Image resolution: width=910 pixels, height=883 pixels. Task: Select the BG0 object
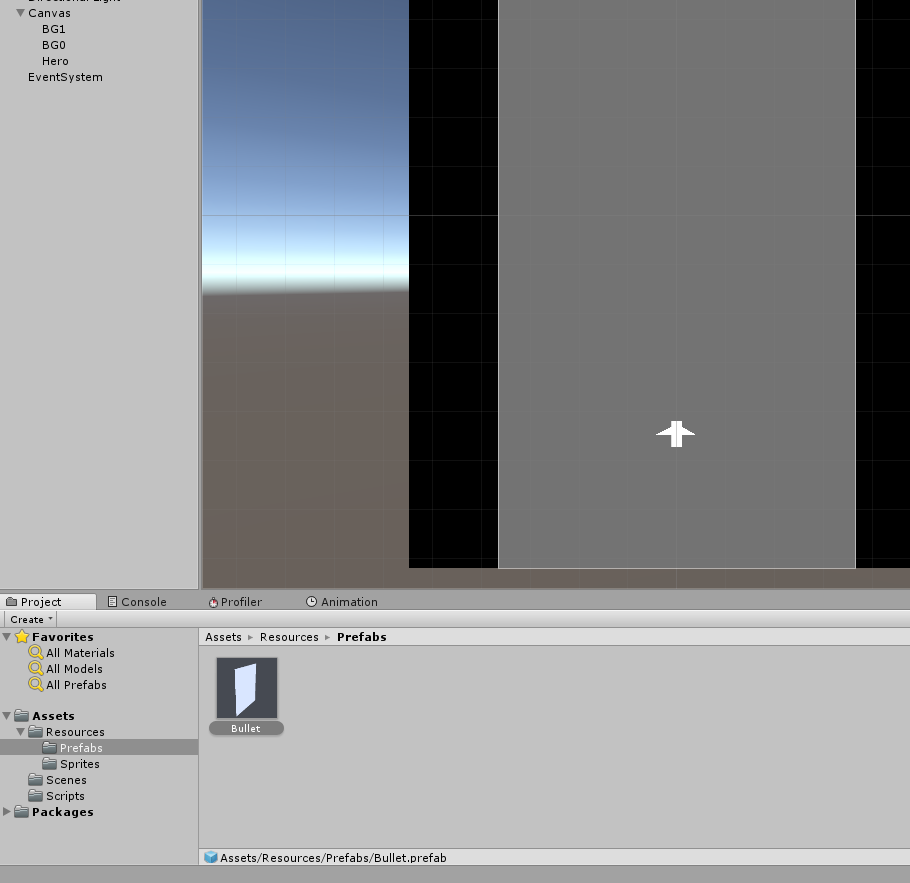click(53, 45)
